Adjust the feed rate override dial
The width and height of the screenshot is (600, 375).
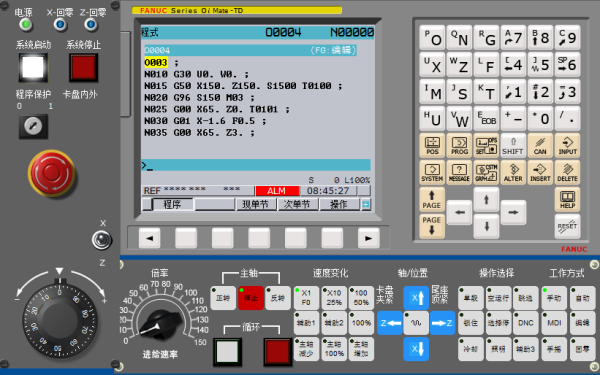pos(160,323)
